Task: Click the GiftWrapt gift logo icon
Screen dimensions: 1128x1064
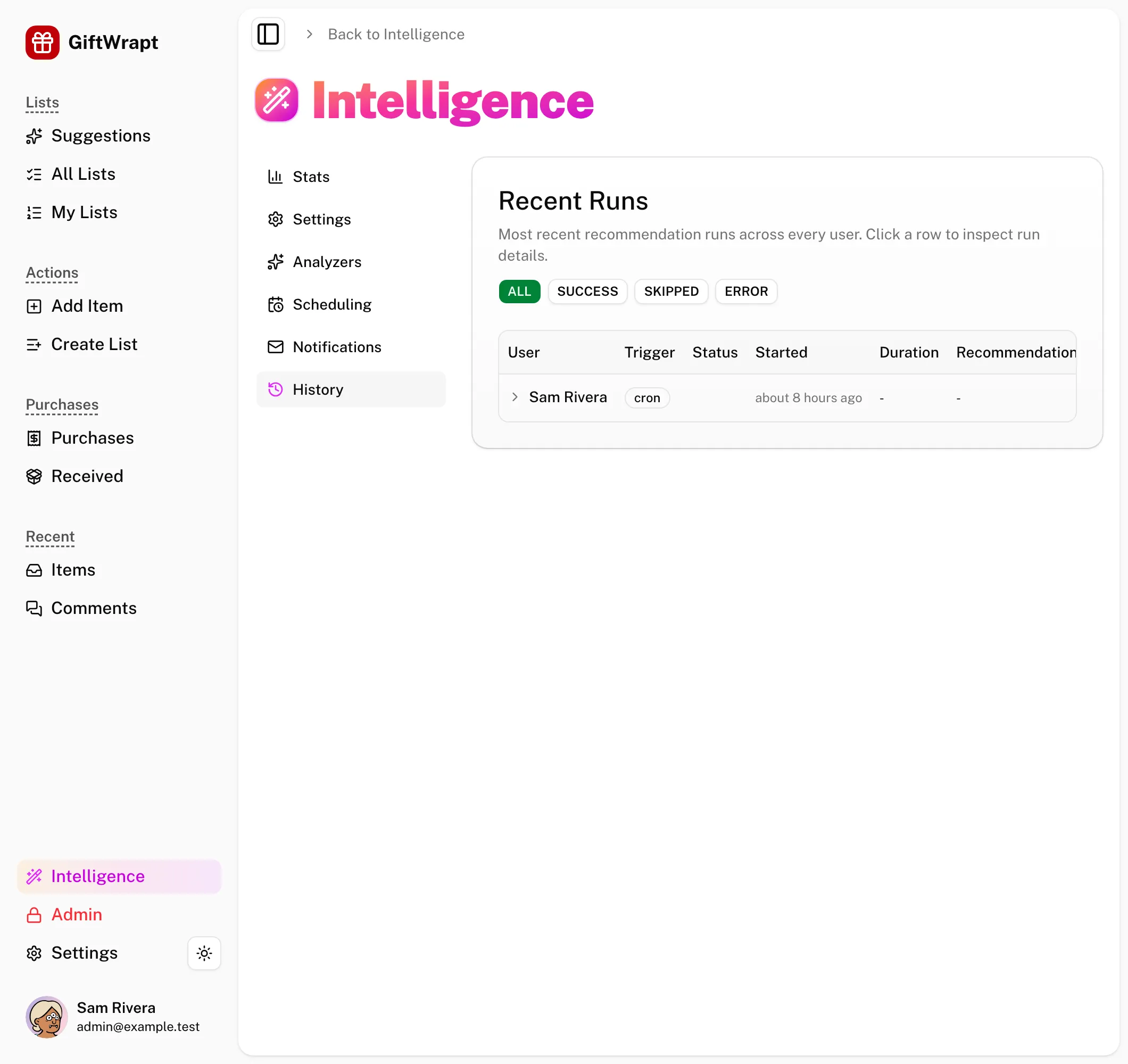Action: pos(42,42)
